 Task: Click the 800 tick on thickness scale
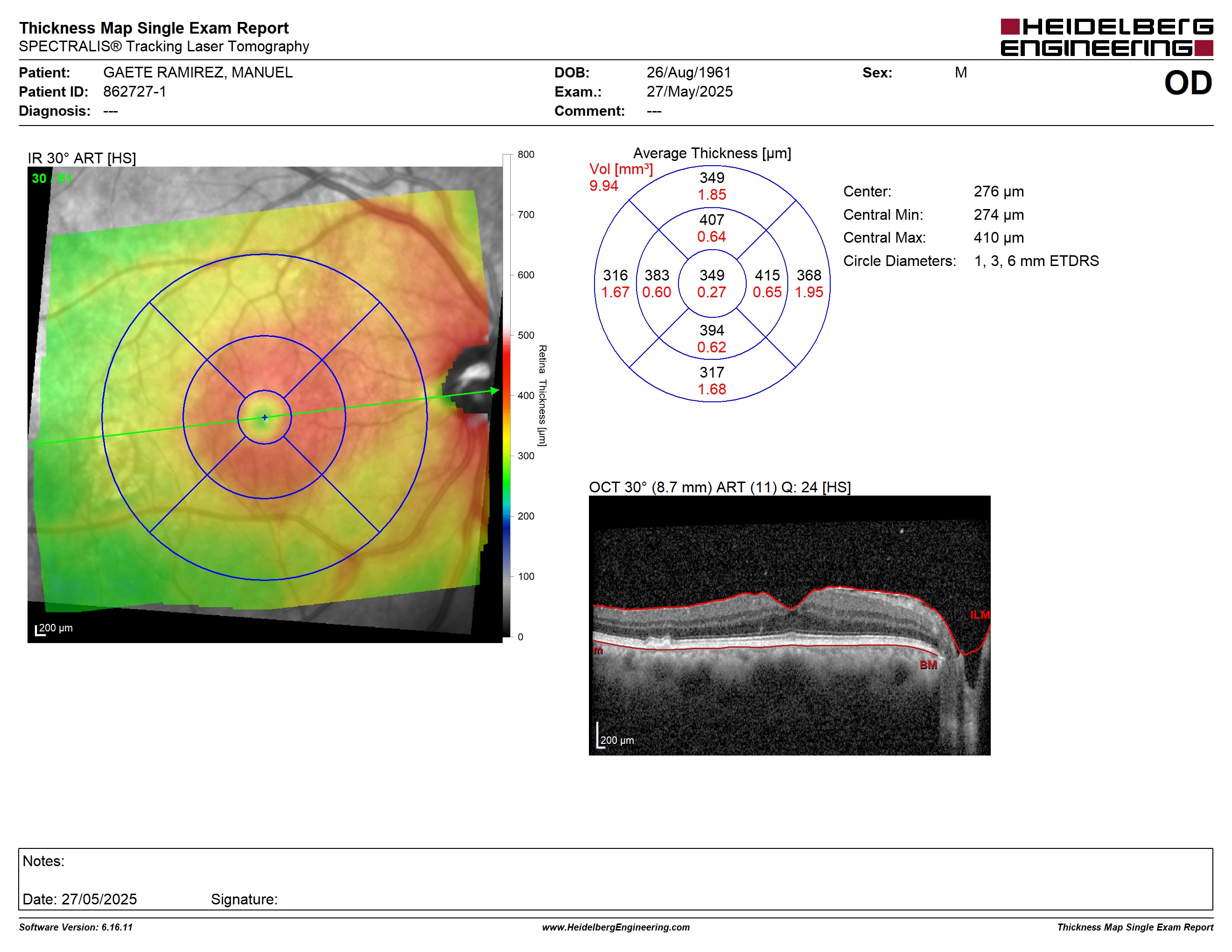point(526,154)
